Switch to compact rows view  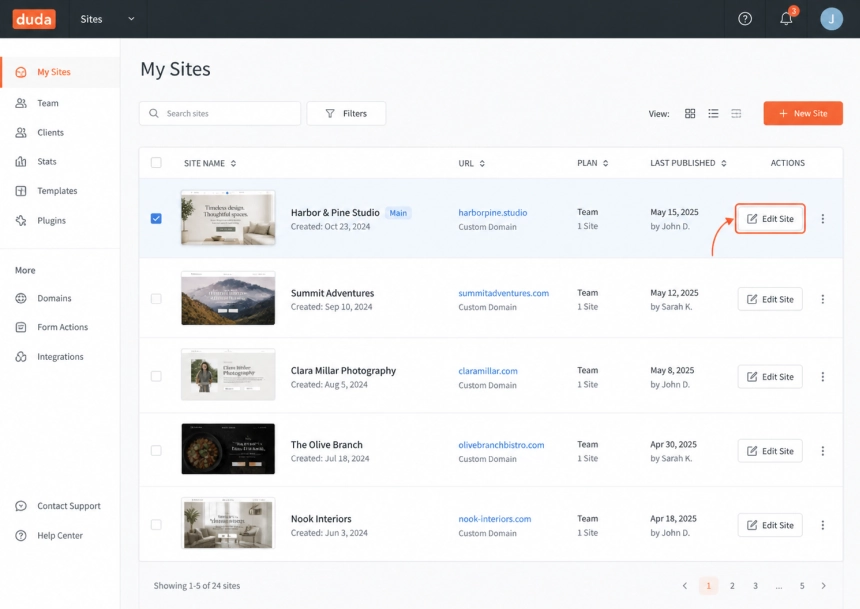[x=736, y=114]
